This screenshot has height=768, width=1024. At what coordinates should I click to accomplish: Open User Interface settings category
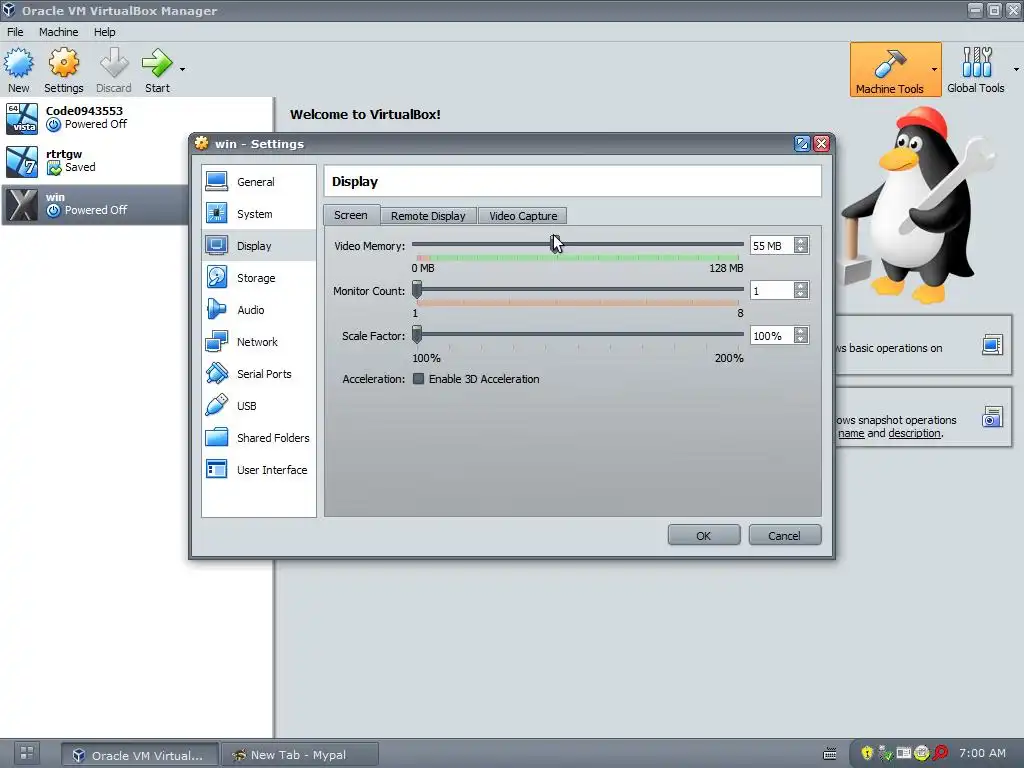tap(259, 470)
